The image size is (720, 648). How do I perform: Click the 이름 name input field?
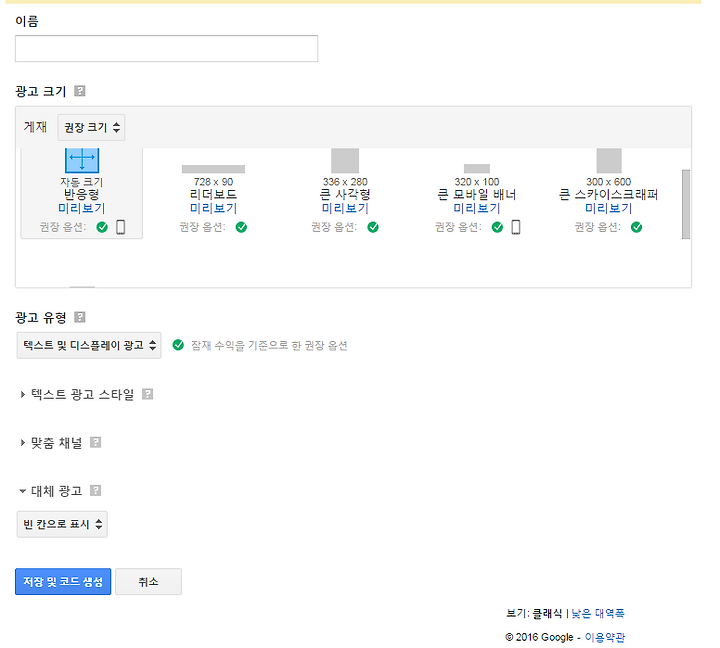tap(166, 49)
